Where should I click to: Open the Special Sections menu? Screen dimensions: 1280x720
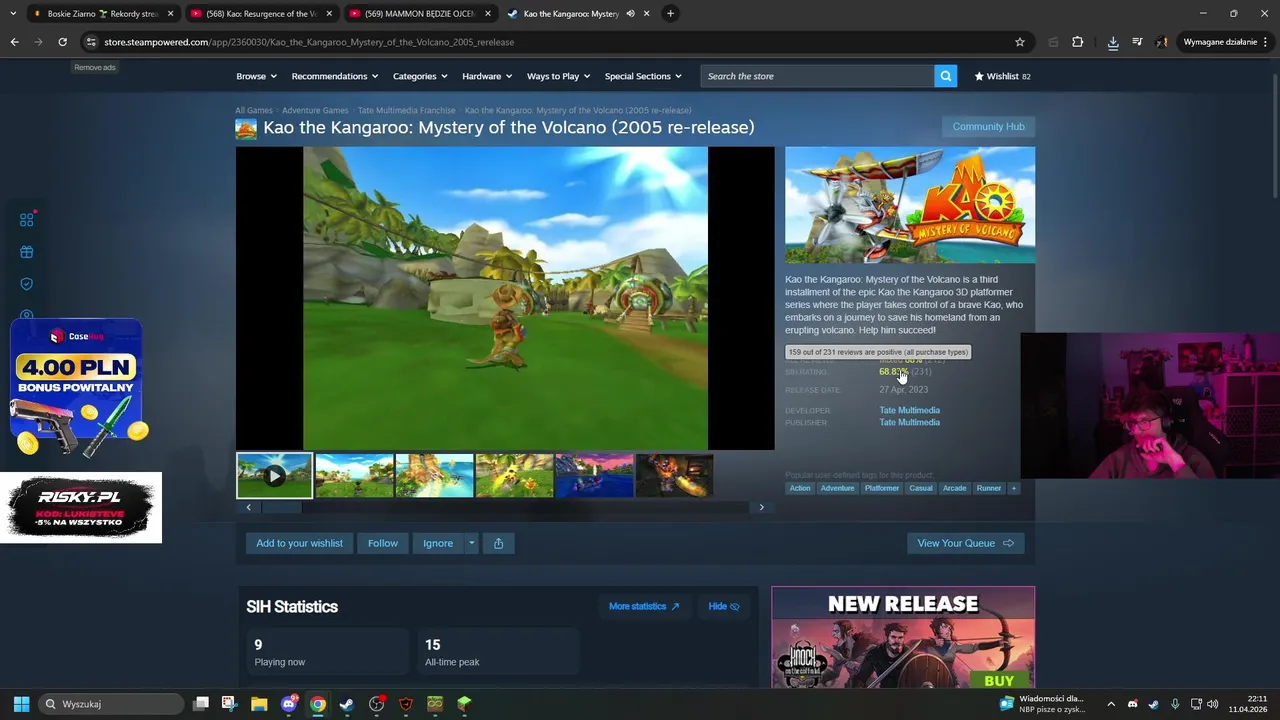click(643, 76)
